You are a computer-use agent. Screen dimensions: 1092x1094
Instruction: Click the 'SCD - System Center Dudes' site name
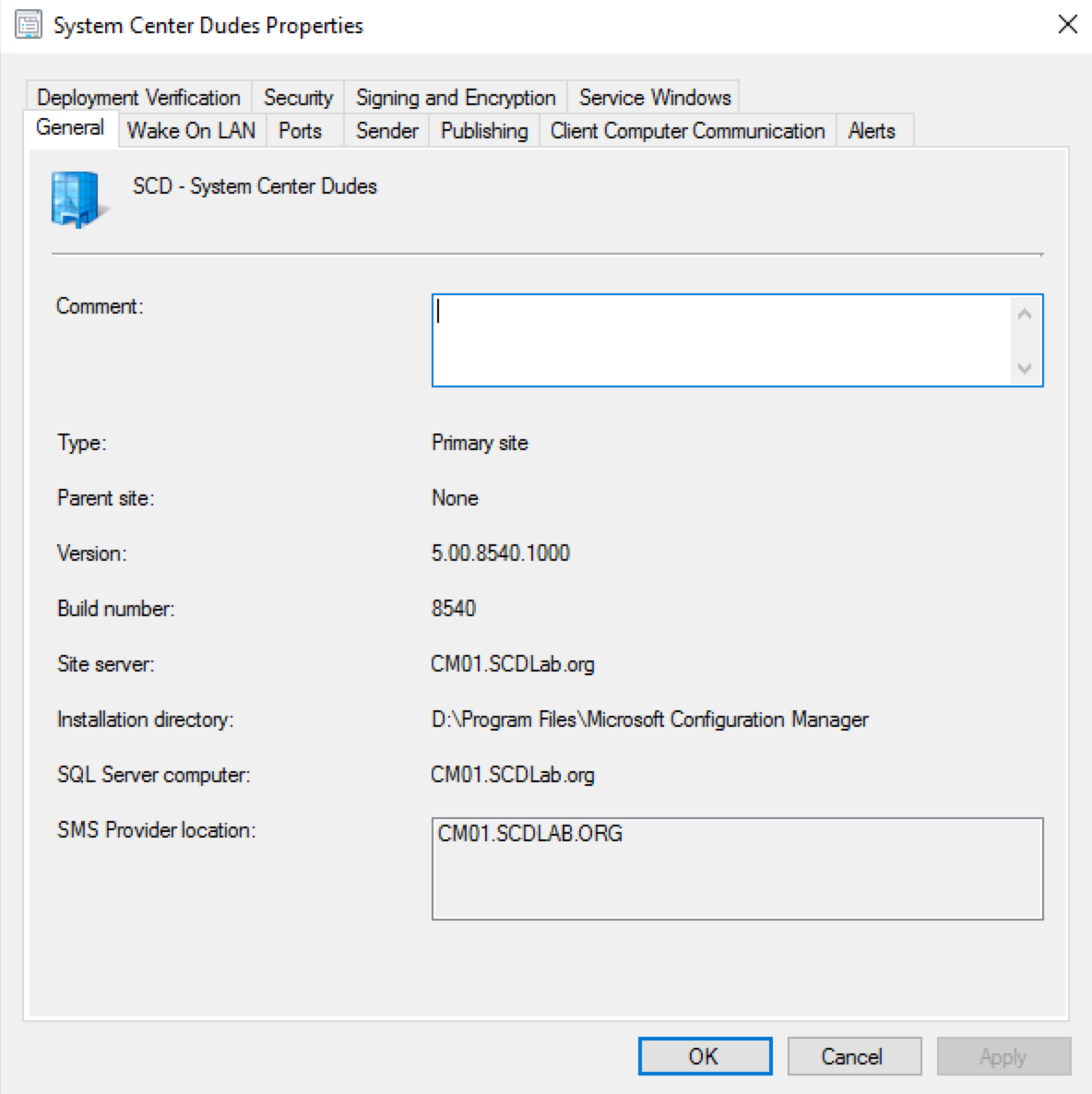coord(255,186)
